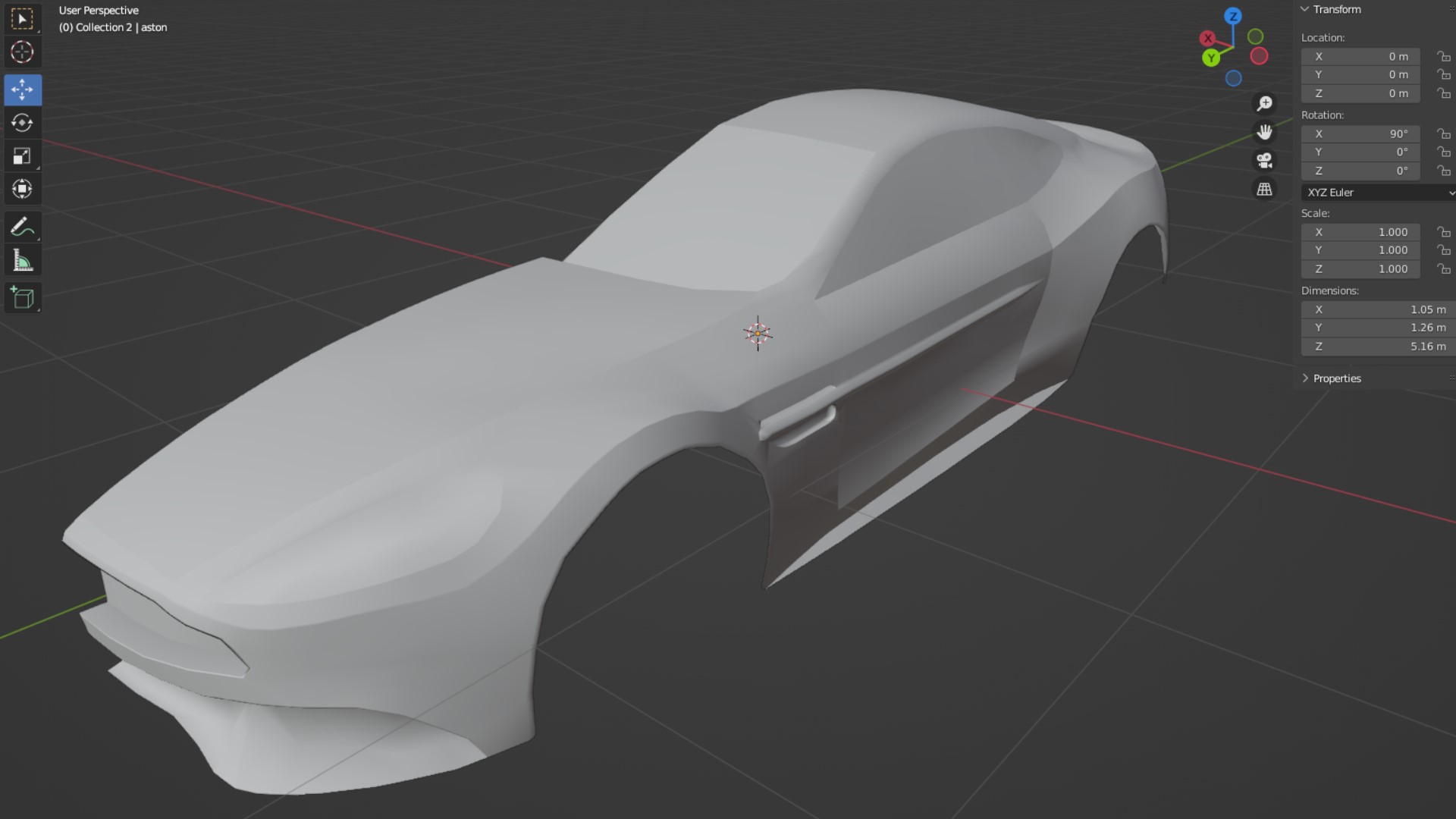Choose the Rotate tool
The width and height of the screenshot is (1456, 819).
[x=22, y=123]
